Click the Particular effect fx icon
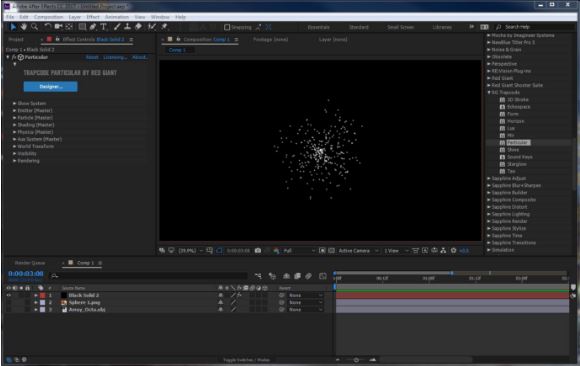Viewport: 580px width, 366px height. point(14,57)
